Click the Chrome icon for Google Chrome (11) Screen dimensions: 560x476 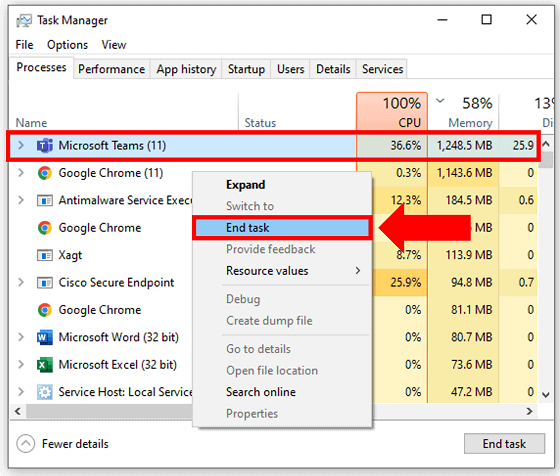click(45, 173)
